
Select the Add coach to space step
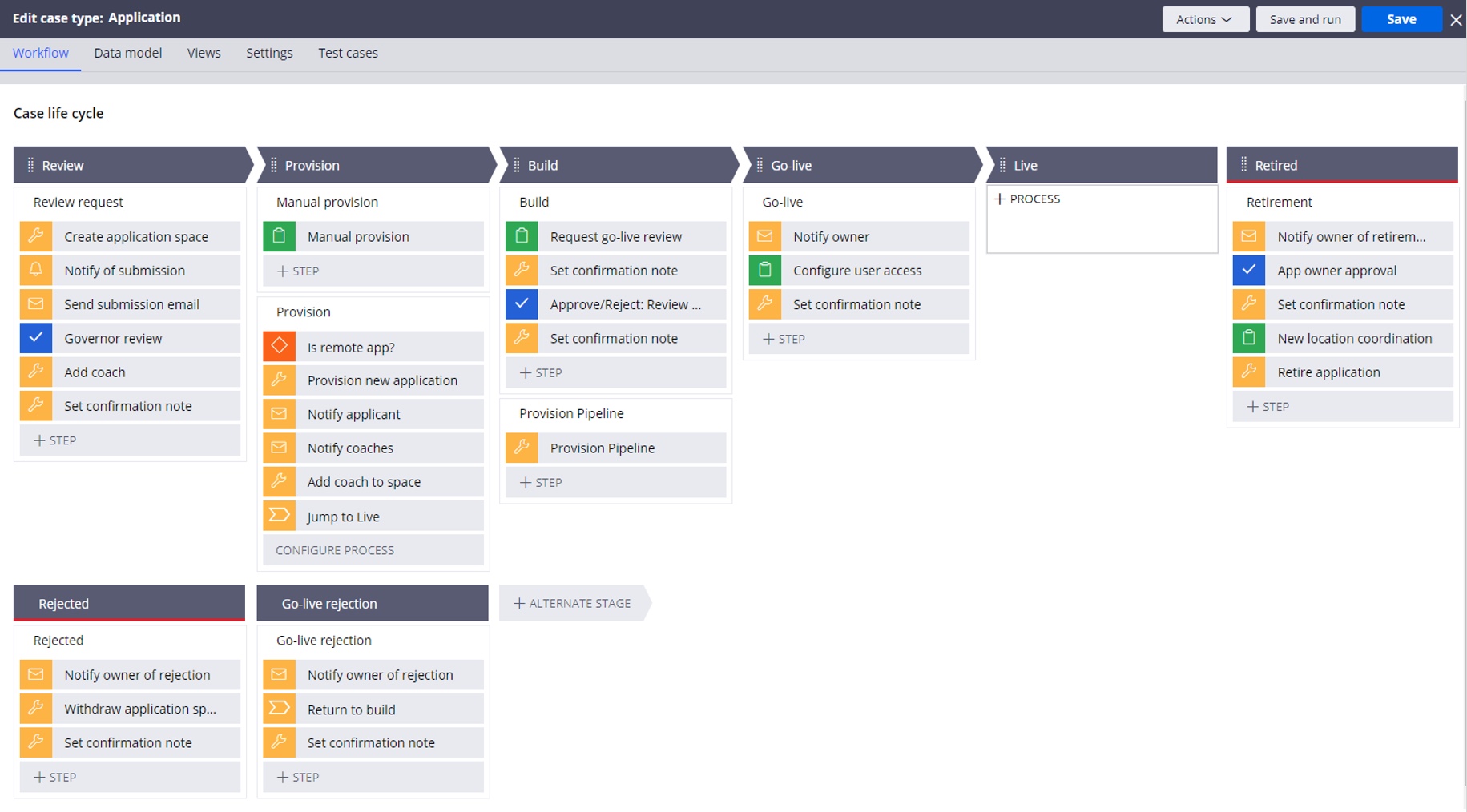point(373,482)
